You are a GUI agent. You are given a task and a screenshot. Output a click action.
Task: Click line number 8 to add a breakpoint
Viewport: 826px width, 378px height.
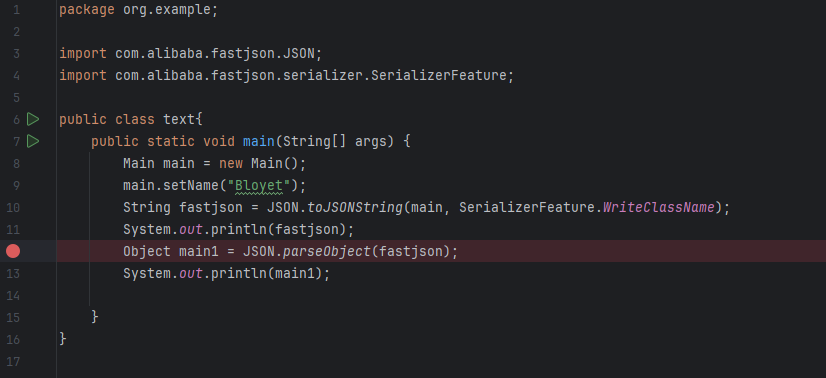16,163
